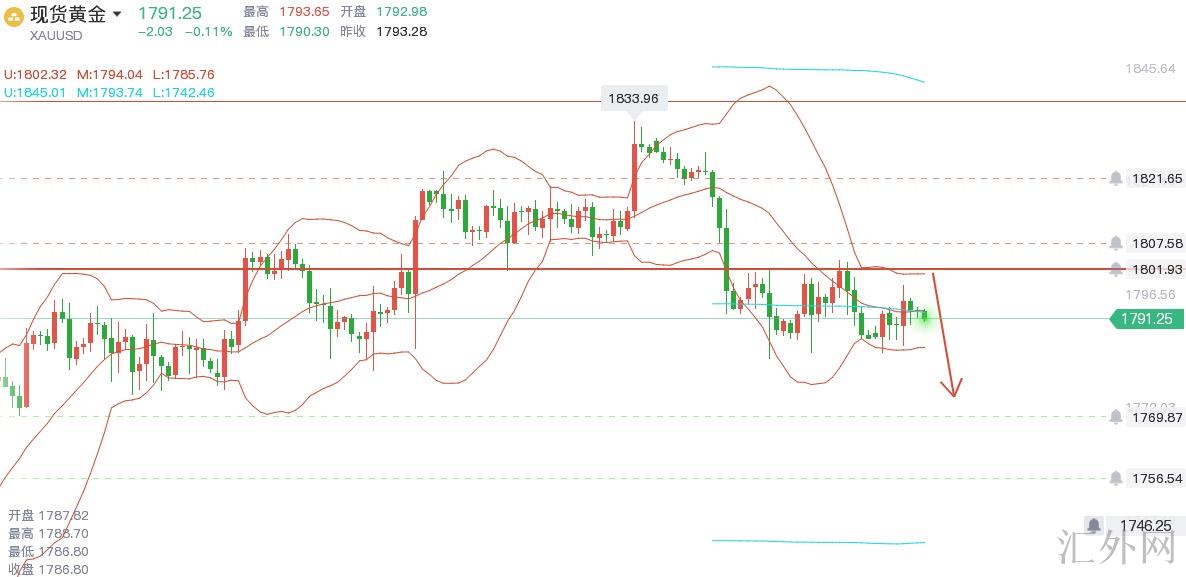1186x577 pixels.
Task: Click the 开盘 1787.82 readout
Action: (x=48, y=515)
